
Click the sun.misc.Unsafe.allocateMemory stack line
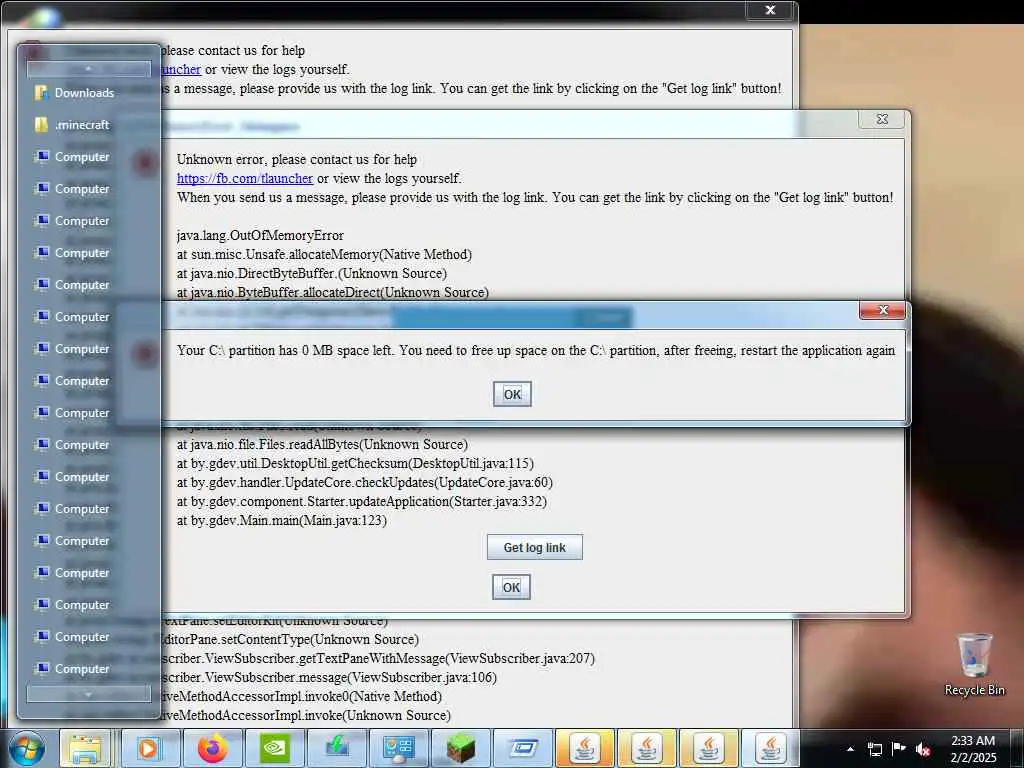pyautogui.click(x=325, y=254)
